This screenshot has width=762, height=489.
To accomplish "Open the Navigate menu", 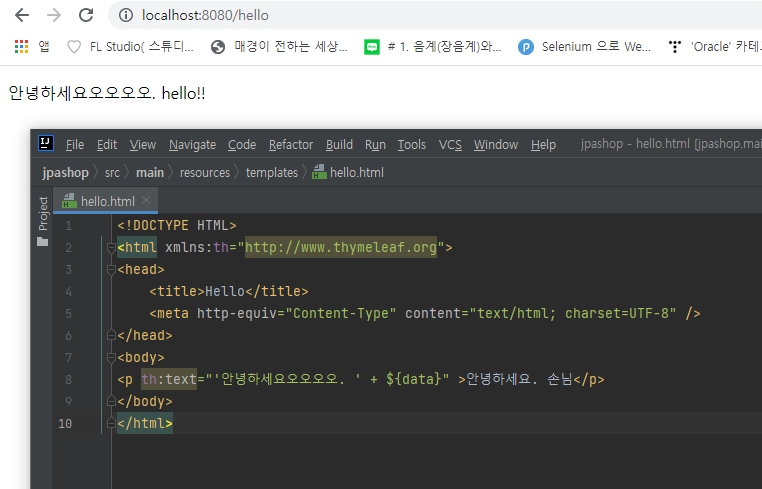I will pos(192,145).
